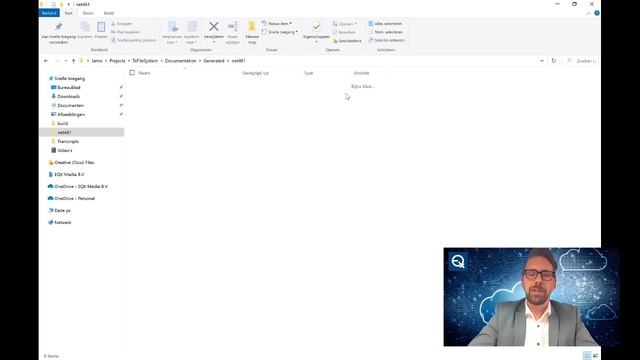The height and width of the screenshot is (360, 640).
Task: Pin folder to Snelle toegang
Action: coord(58,33)
